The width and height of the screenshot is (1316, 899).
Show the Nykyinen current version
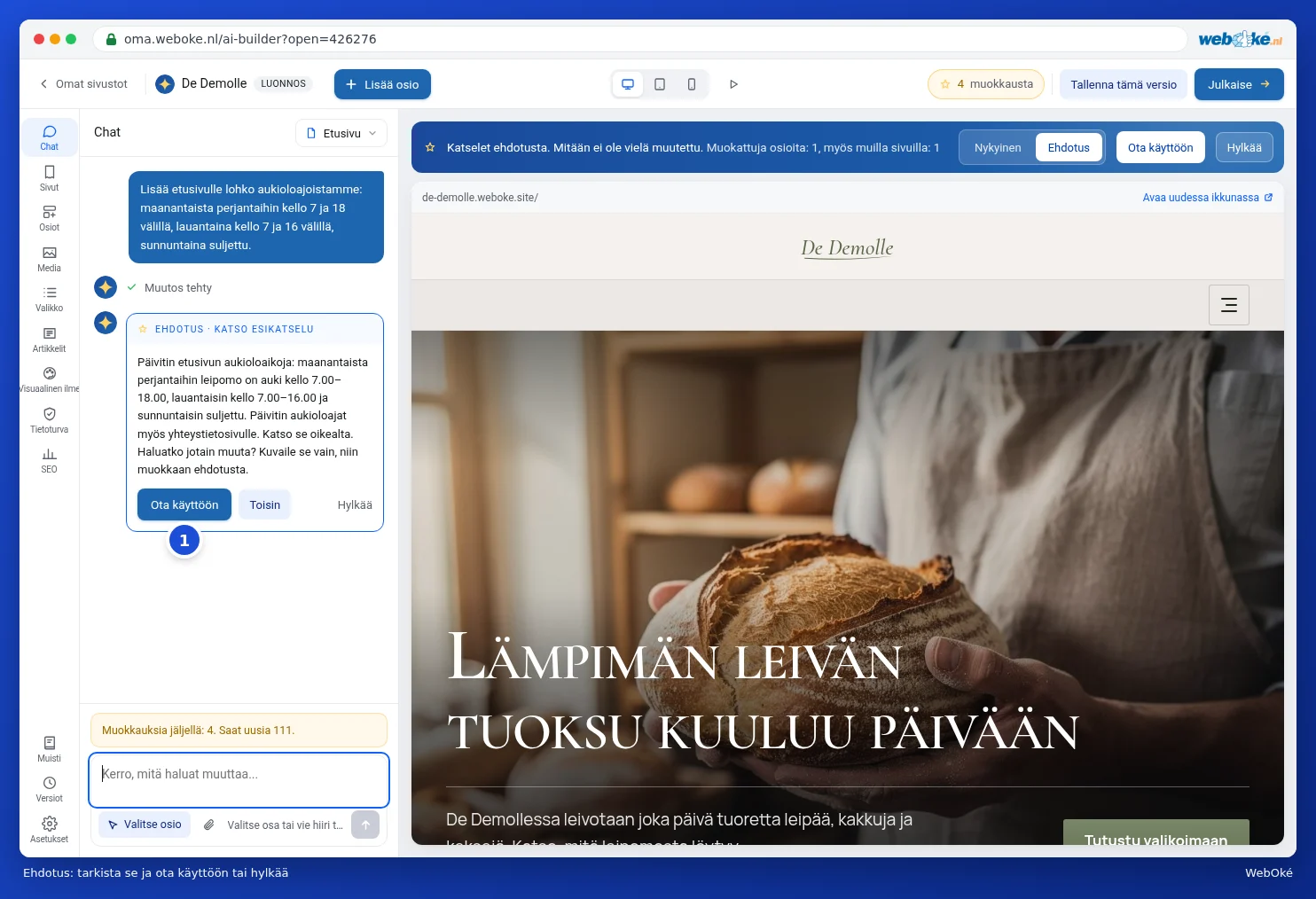click(x=998, y=147)
